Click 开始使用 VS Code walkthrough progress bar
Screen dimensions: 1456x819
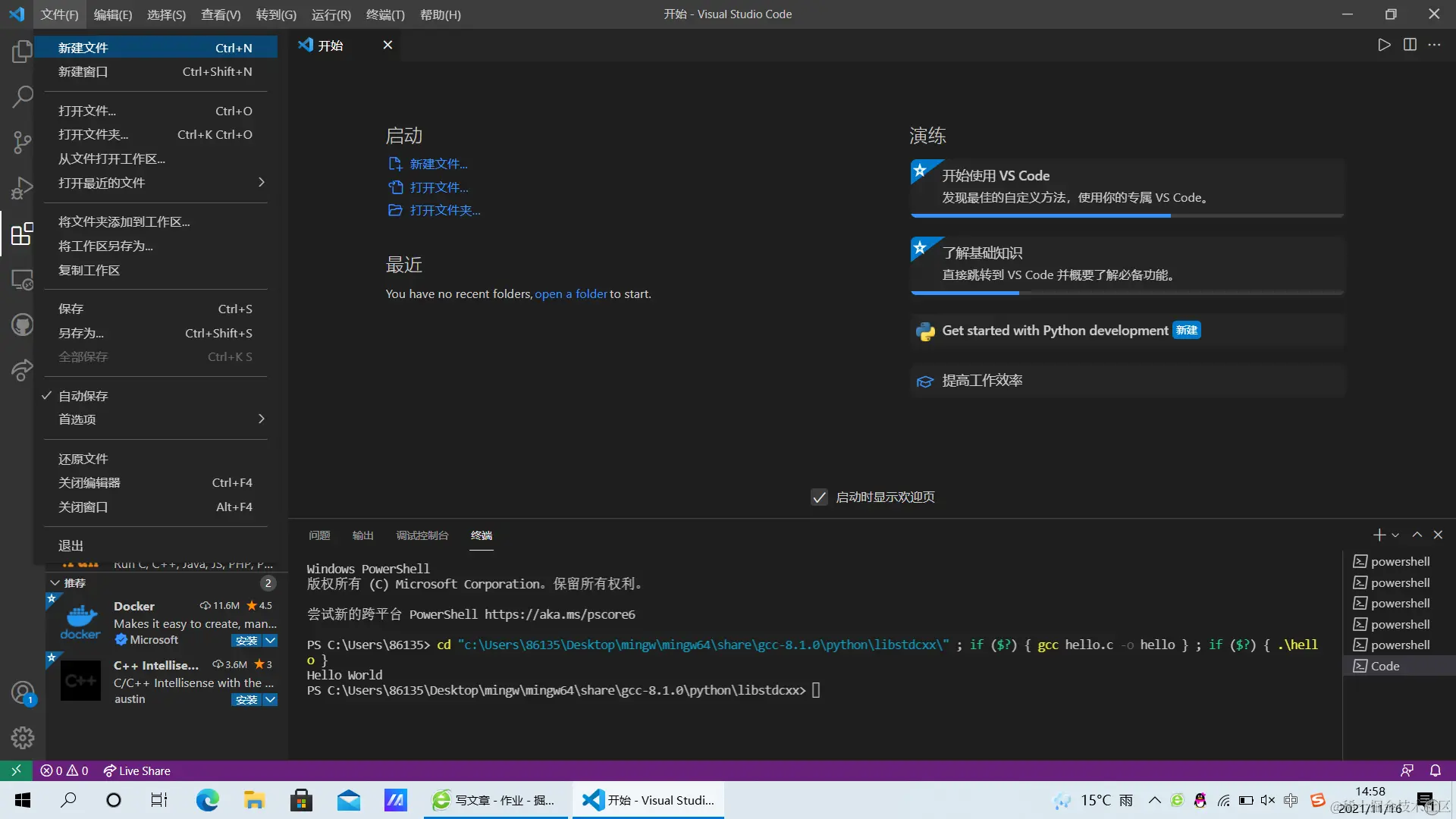pos(1127,216)
